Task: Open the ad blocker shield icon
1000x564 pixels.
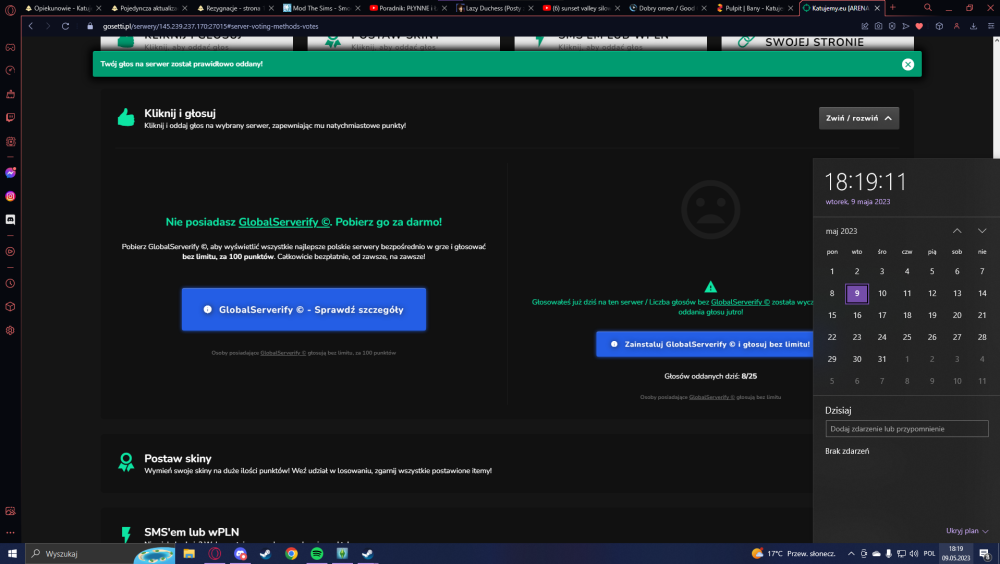Action: coord(892,26)
